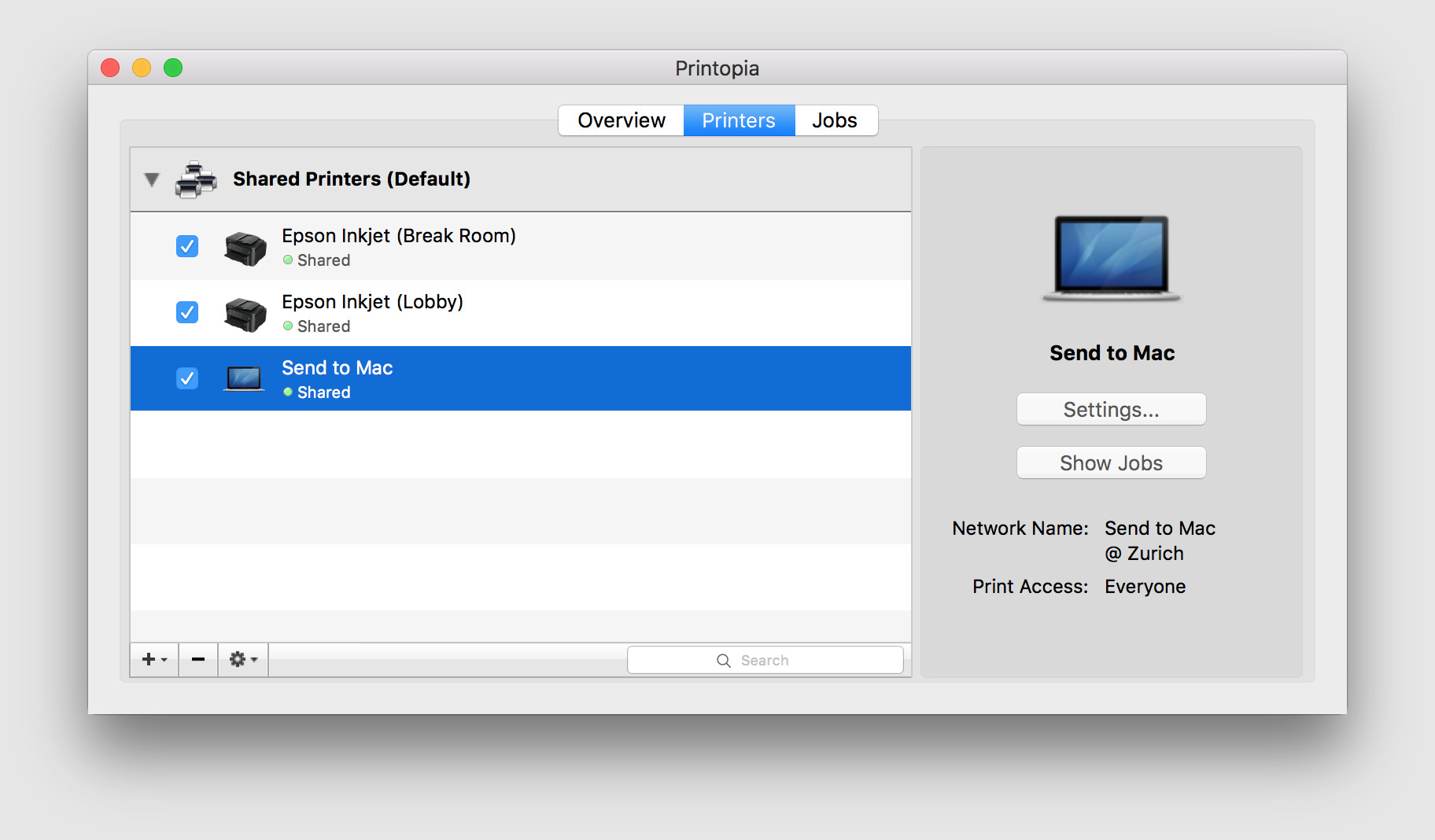Screen dimensions: 1435x840
Task: Open the Settings... button for Send to Mac
Action: [1111, 410]
